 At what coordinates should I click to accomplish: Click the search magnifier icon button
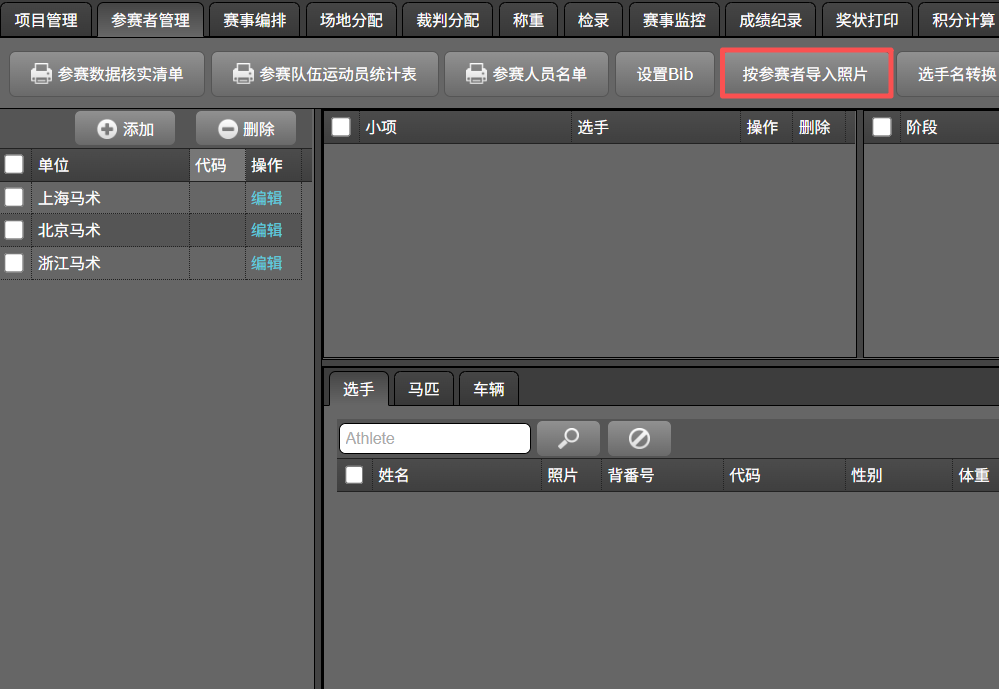pyautogui.click(x=568, y=439)
